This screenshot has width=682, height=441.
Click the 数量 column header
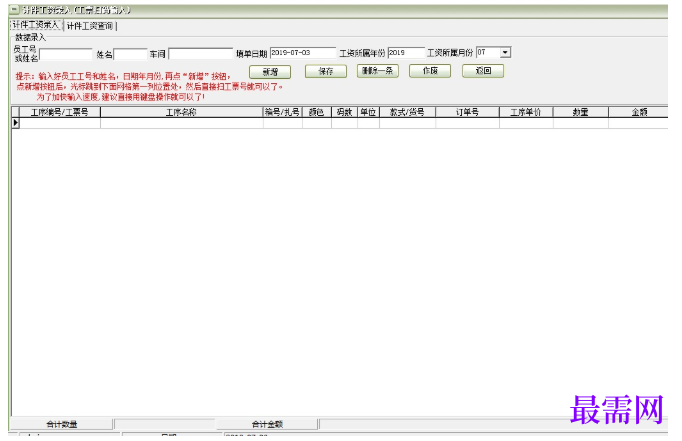[x=581, y=112]
